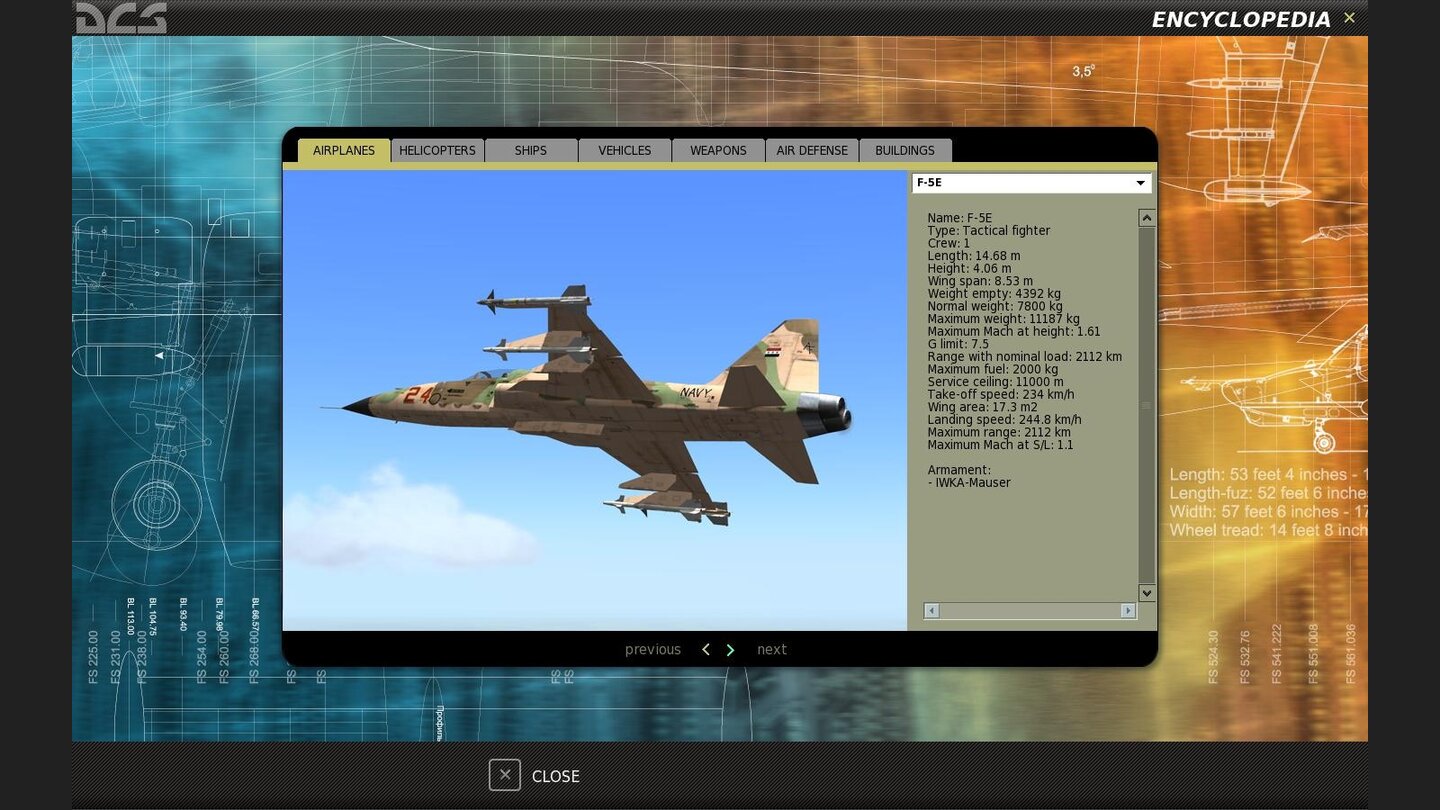The height and width of the screenshot is (810, 1440).
Task: Click the horizontal scrollbar track in info panel
Action: tap(1030, 610)
